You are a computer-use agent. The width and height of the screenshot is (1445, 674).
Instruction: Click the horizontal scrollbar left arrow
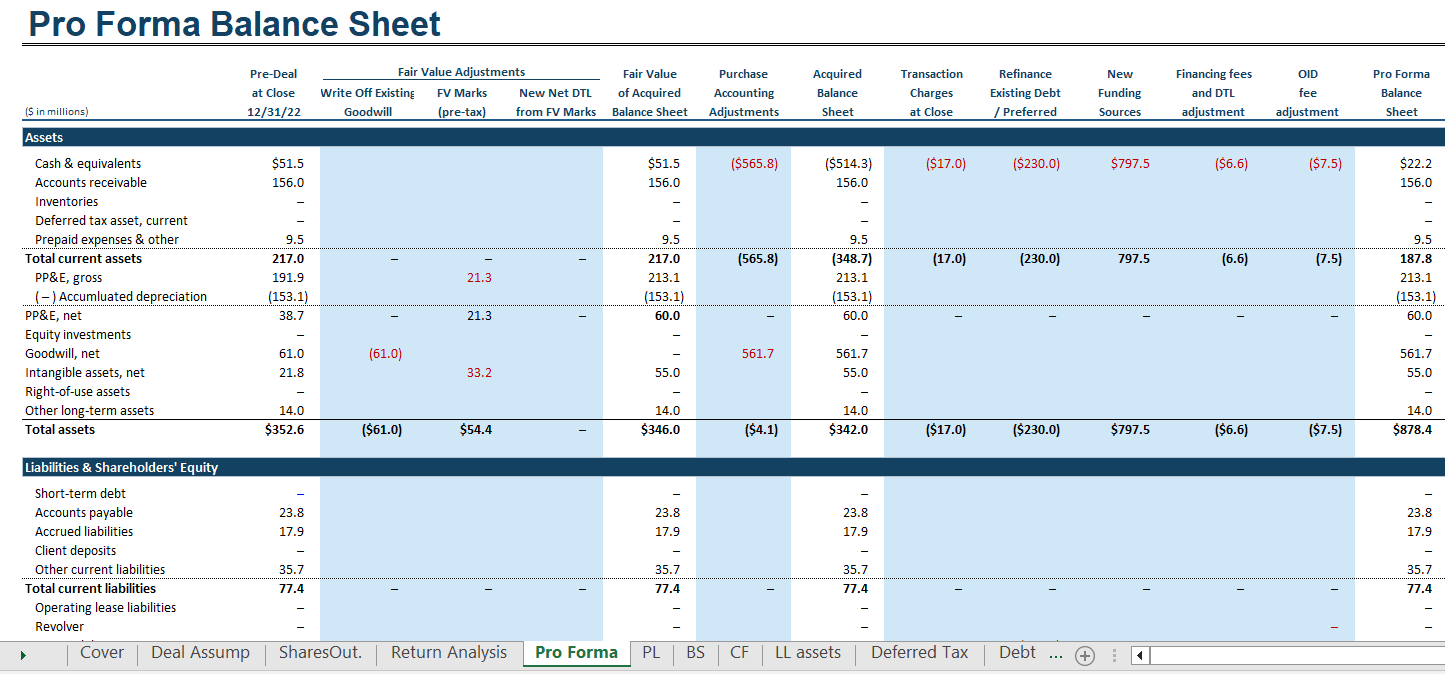1141,656
